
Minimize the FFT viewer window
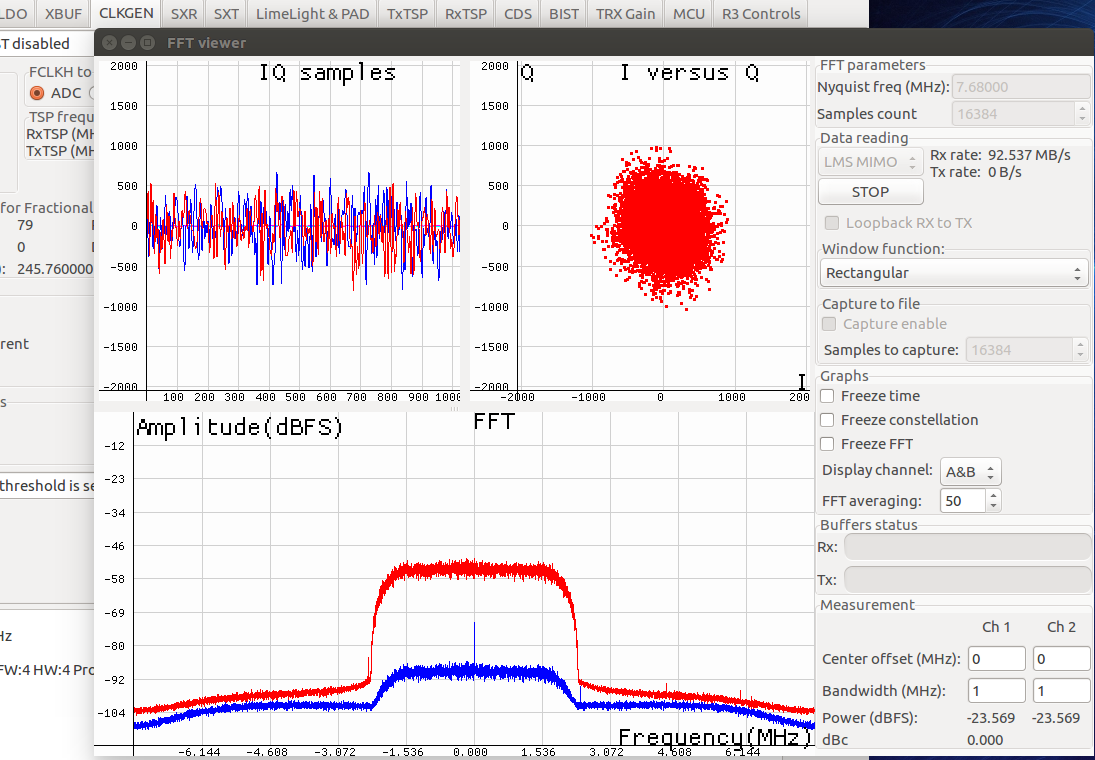click(x=128, y=43)
